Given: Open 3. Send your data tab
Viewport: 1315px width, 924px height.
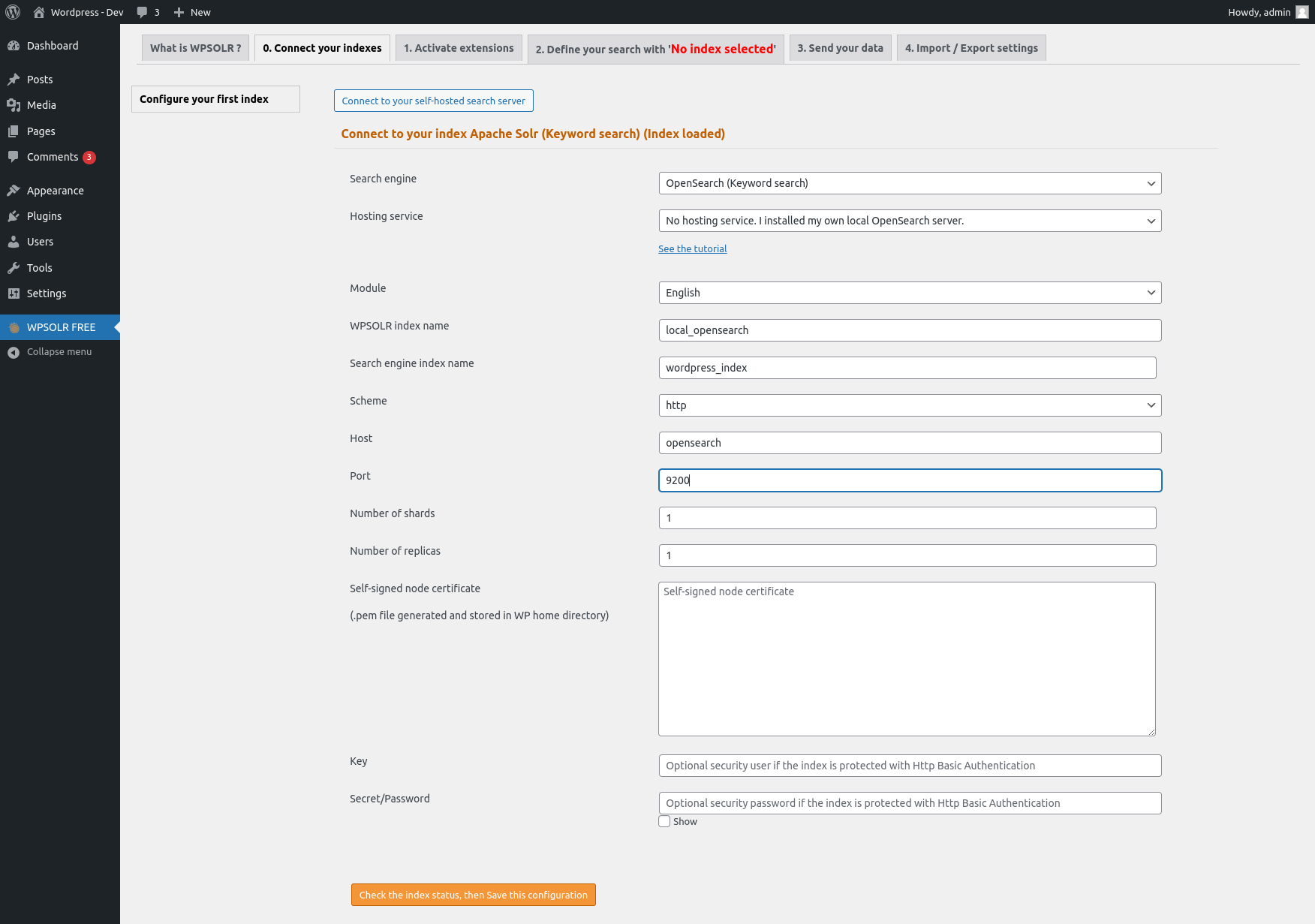Looking at the screenshot, I should [x=840, y=48].
